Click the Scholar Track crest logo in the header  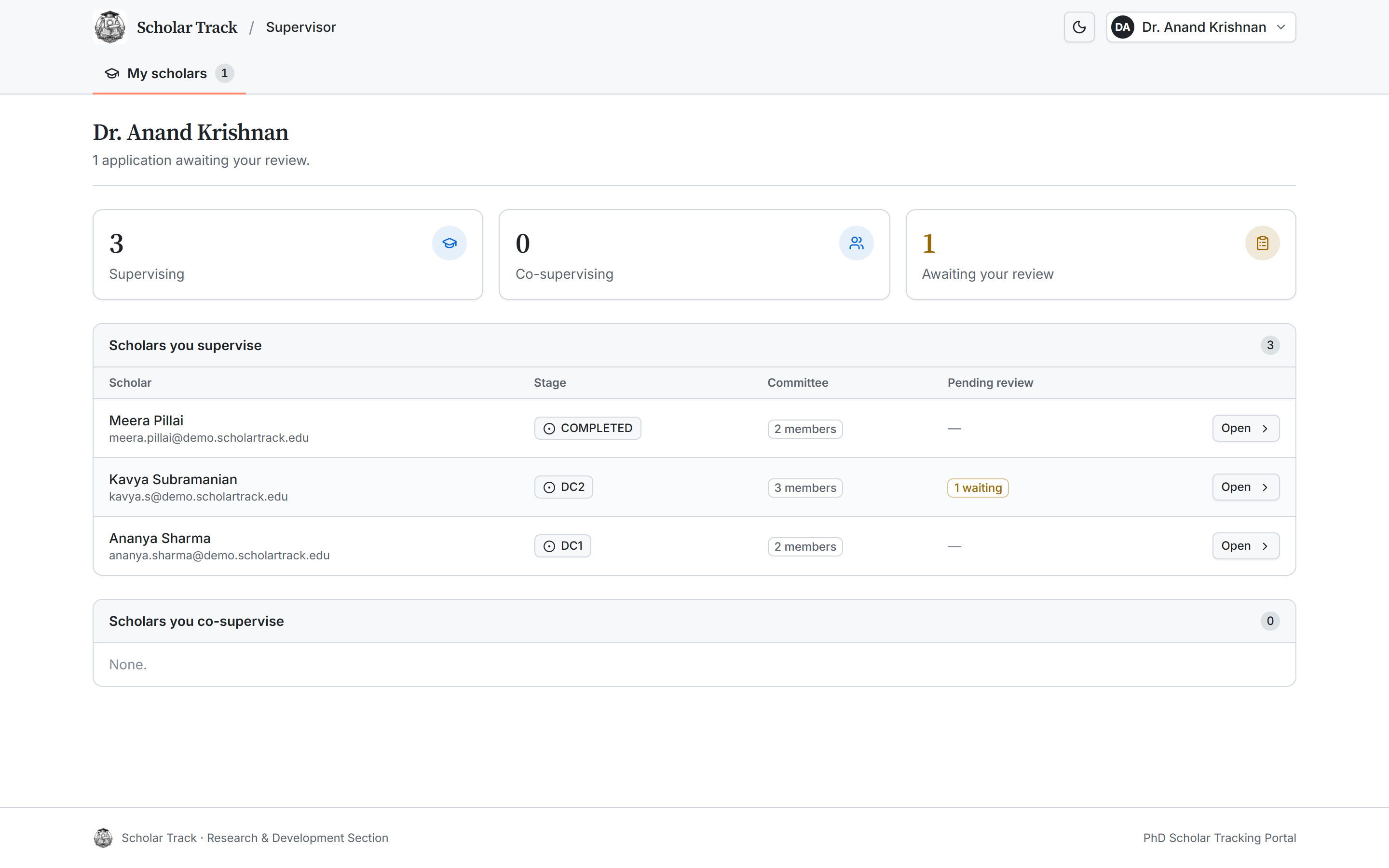pos(109,27)
